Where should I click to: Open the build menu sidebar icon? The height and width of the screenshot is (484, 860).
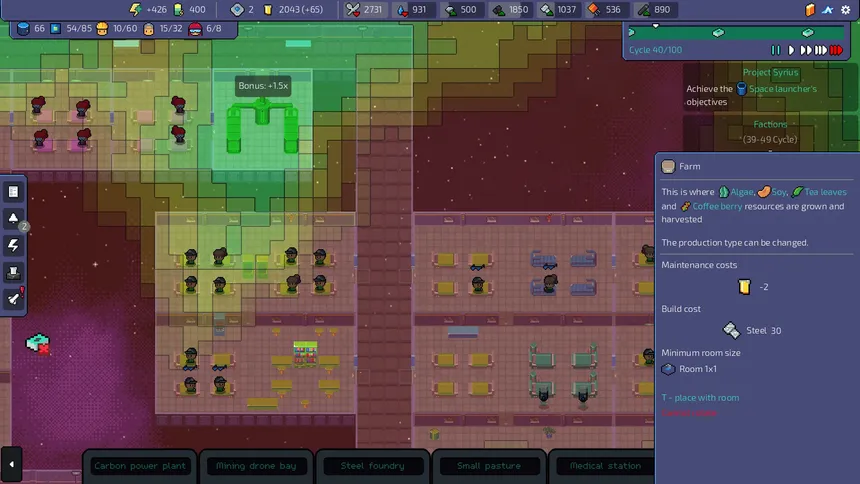(x=13, y=192)
